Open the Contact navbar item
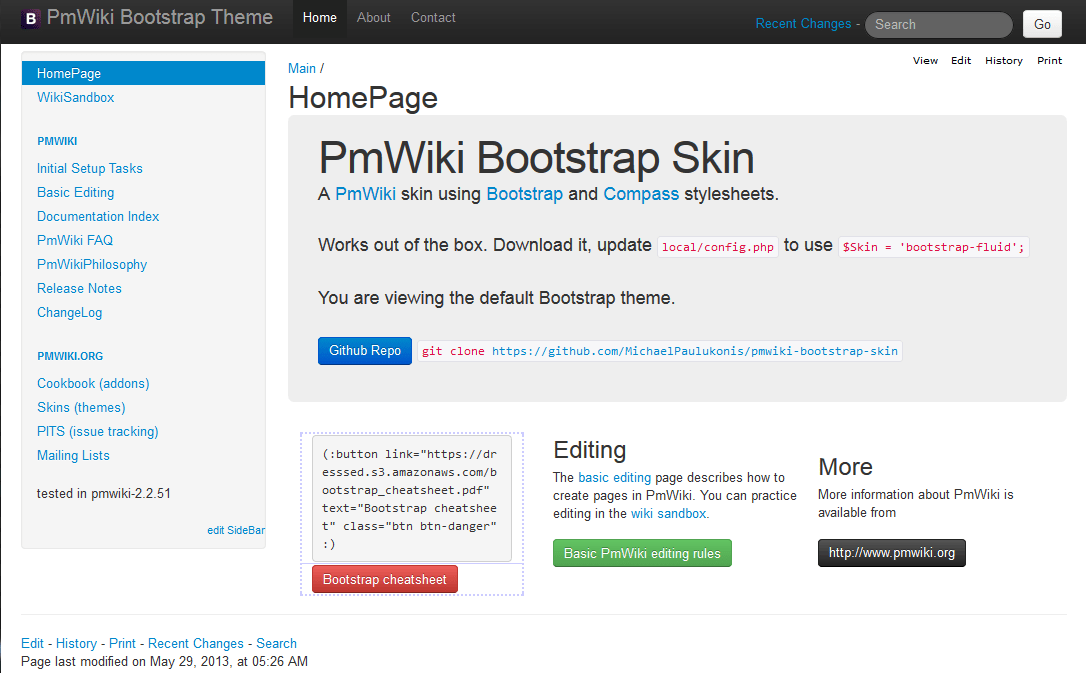This screenshot has width=1086, height=673. pos(433,17)
